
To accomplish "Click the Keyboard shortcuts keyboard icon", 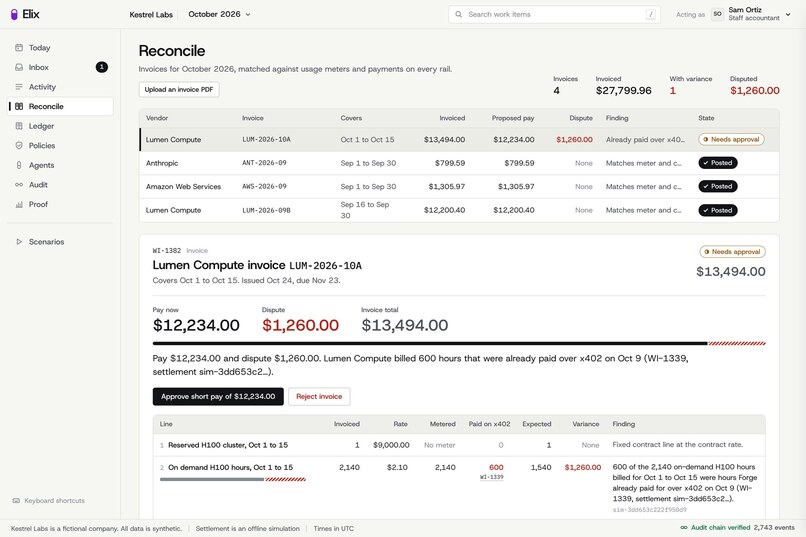I will click(16, 501).
